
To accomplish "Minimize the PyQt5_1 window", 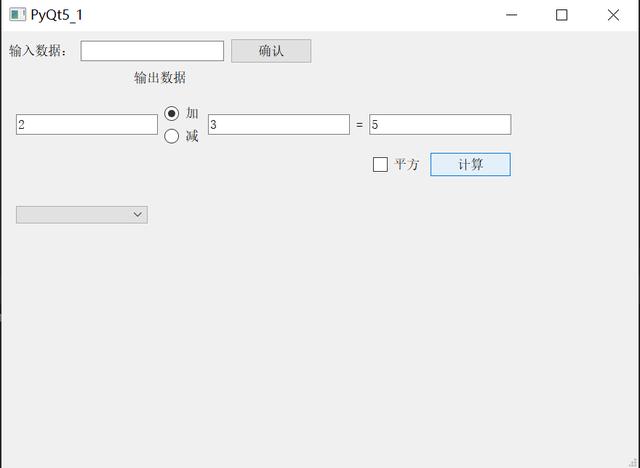I will coord(511,15).
